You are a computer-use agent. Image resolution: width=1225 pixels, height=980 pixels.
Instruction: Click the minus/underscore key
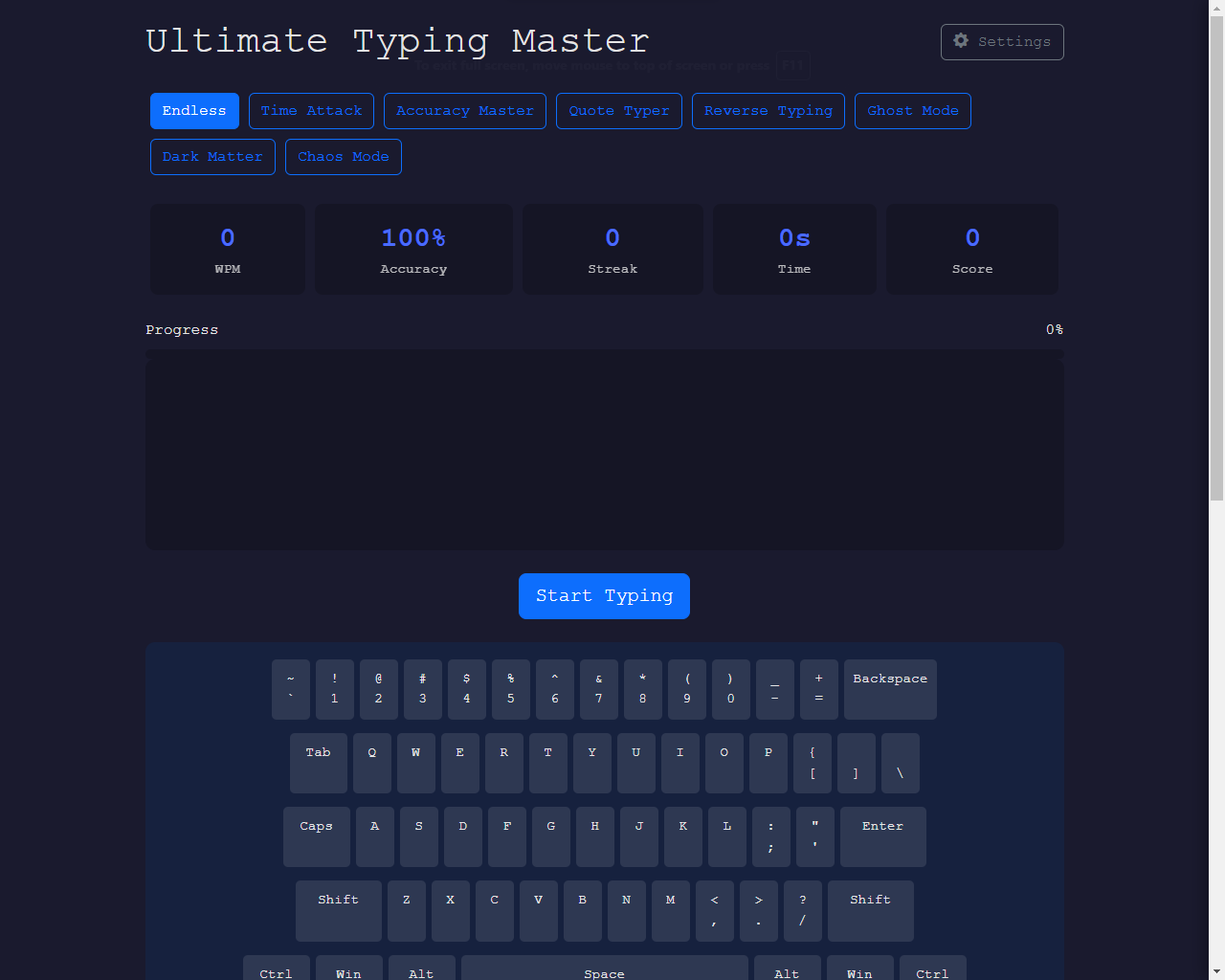[775, 689]
